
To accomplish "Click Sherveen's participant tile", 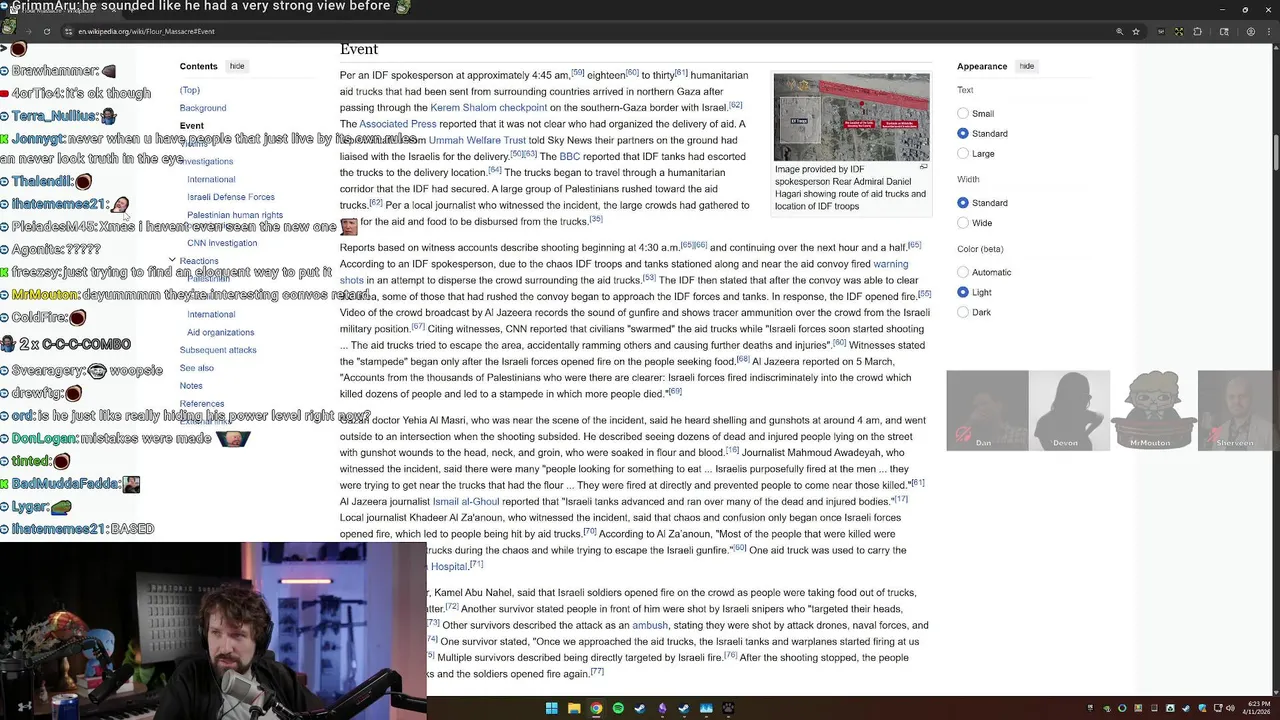I will tap(1238, 410).
